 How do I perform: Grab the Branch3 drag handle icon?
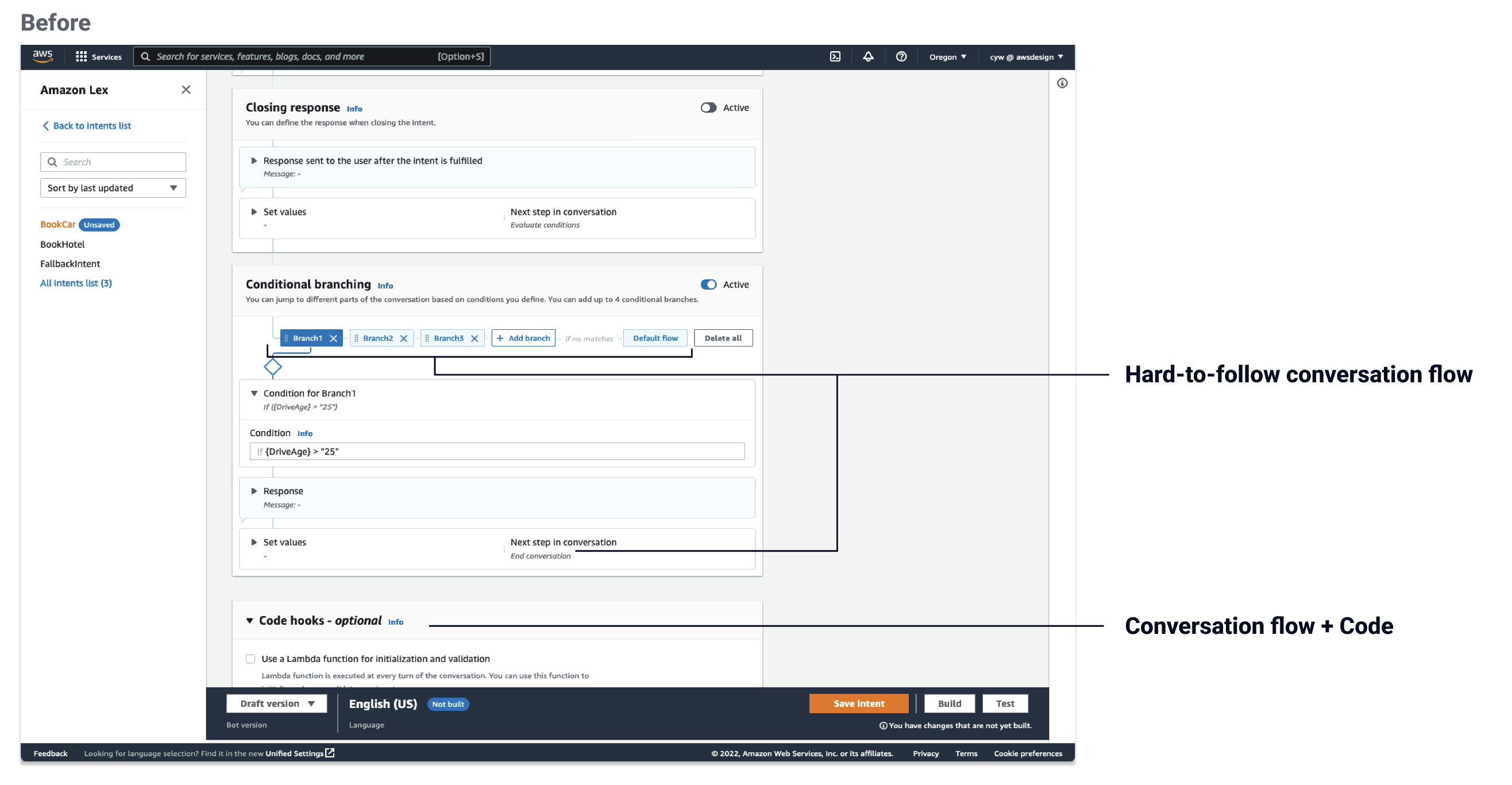427,339
